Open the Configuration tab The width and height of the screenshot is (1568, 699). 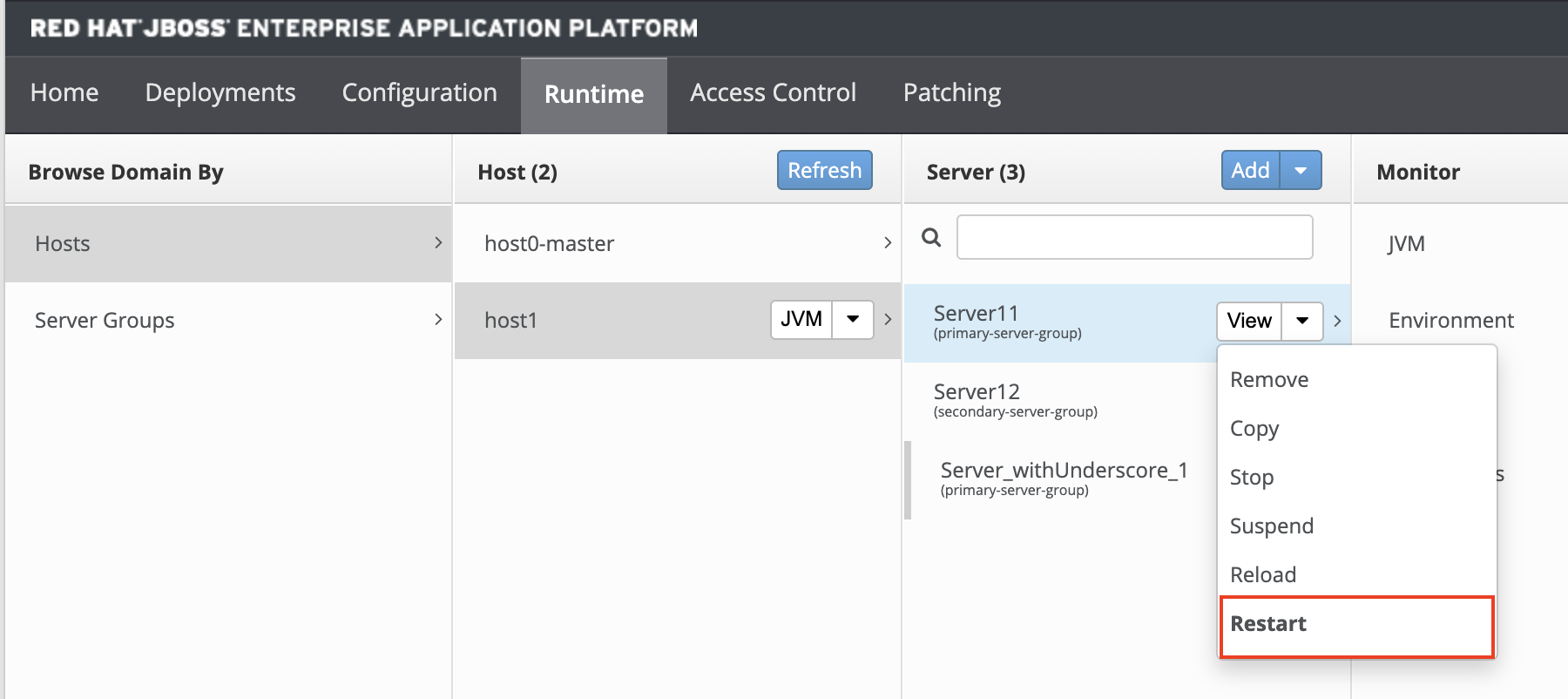point(419,93)
